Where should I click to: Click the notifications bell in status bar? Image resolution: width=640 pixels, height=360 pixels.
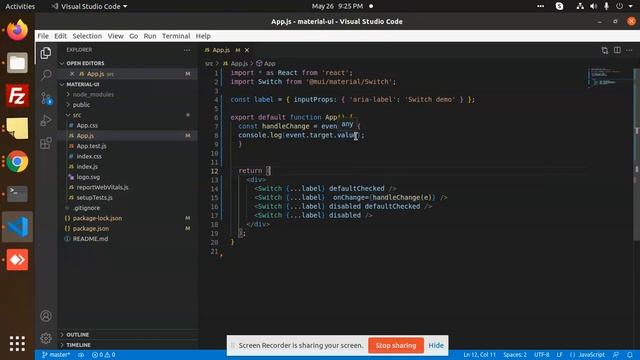(630, 355)
